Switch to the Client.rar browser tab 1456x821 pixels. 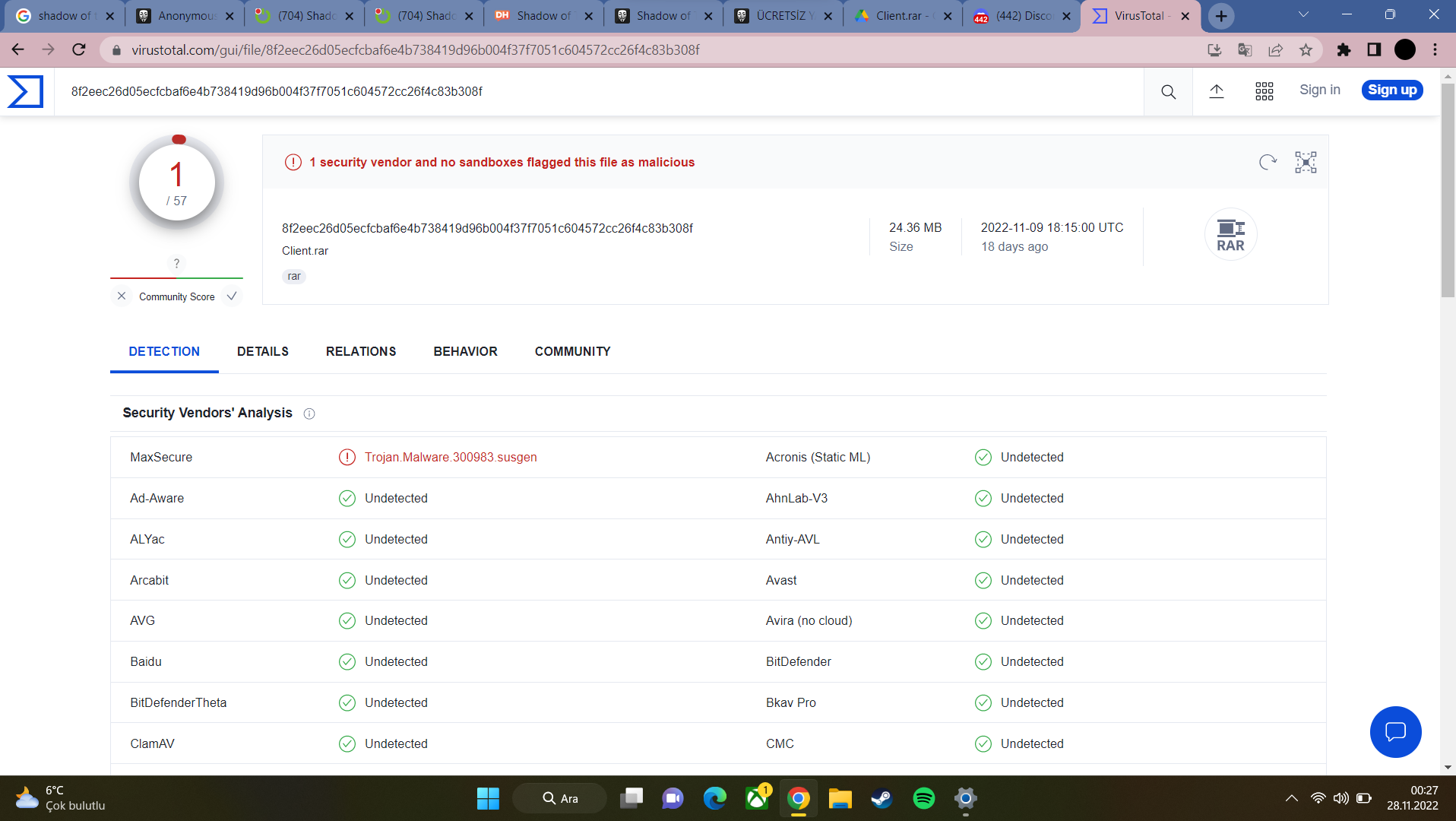(x=903, y=16)
